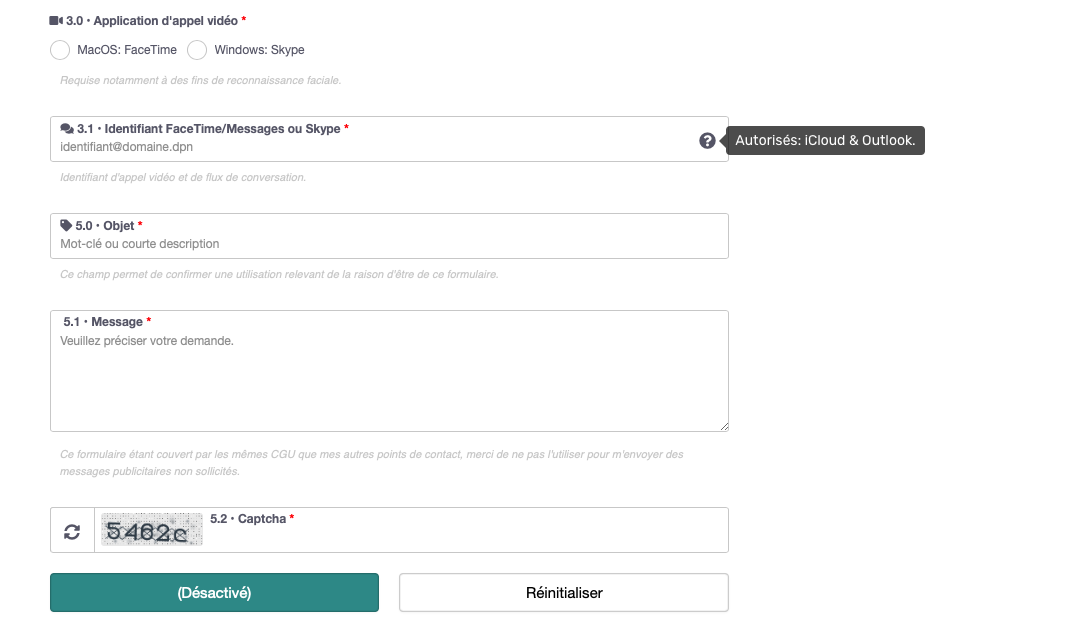This screenshot has width=1090, height=632.
Task: Click the chat bubbles icon next to Identifiant
Action: click(67, 129)
